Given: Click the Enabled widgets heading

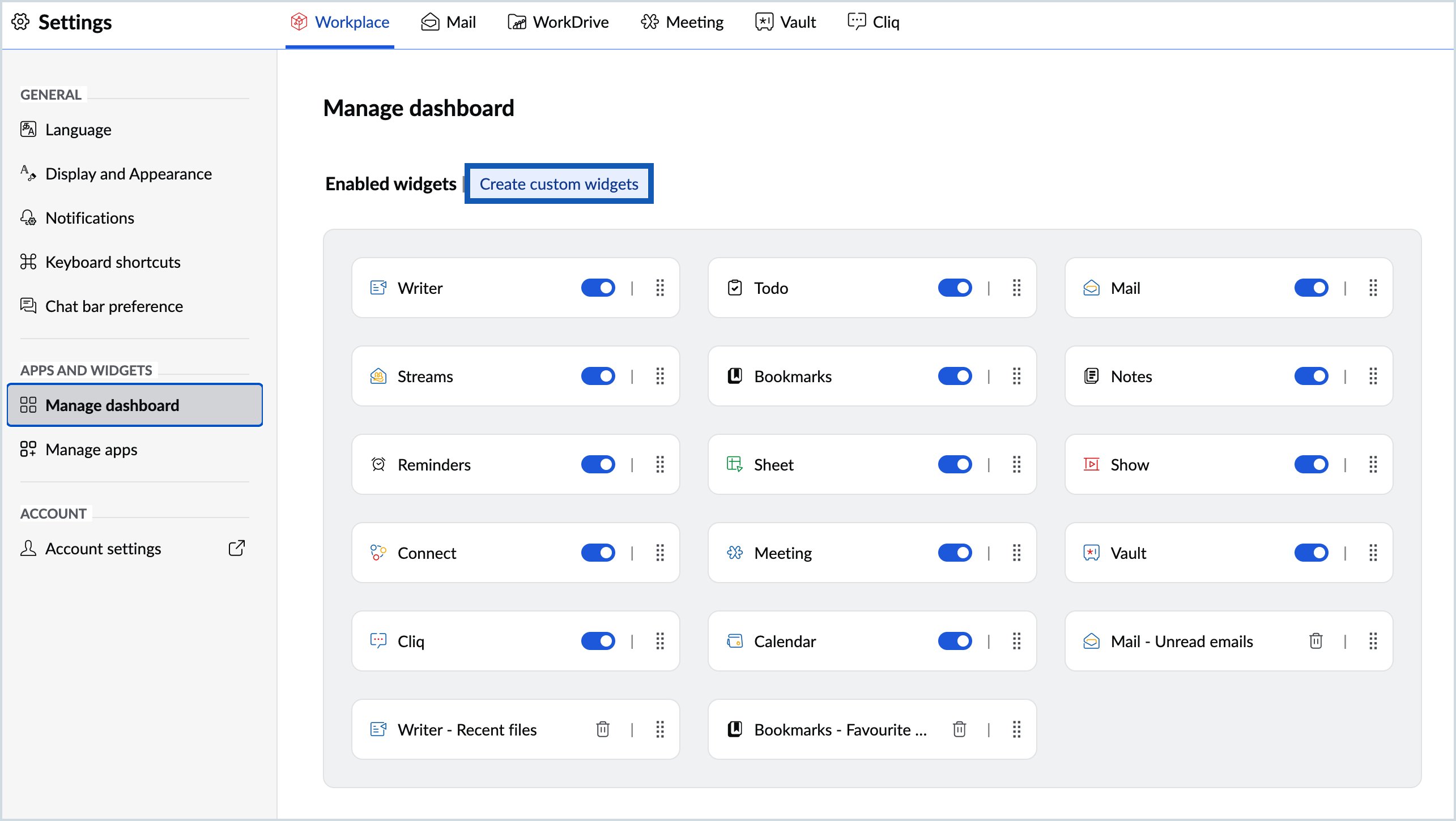Looking at the screenshot, I should tap(391, 183).
